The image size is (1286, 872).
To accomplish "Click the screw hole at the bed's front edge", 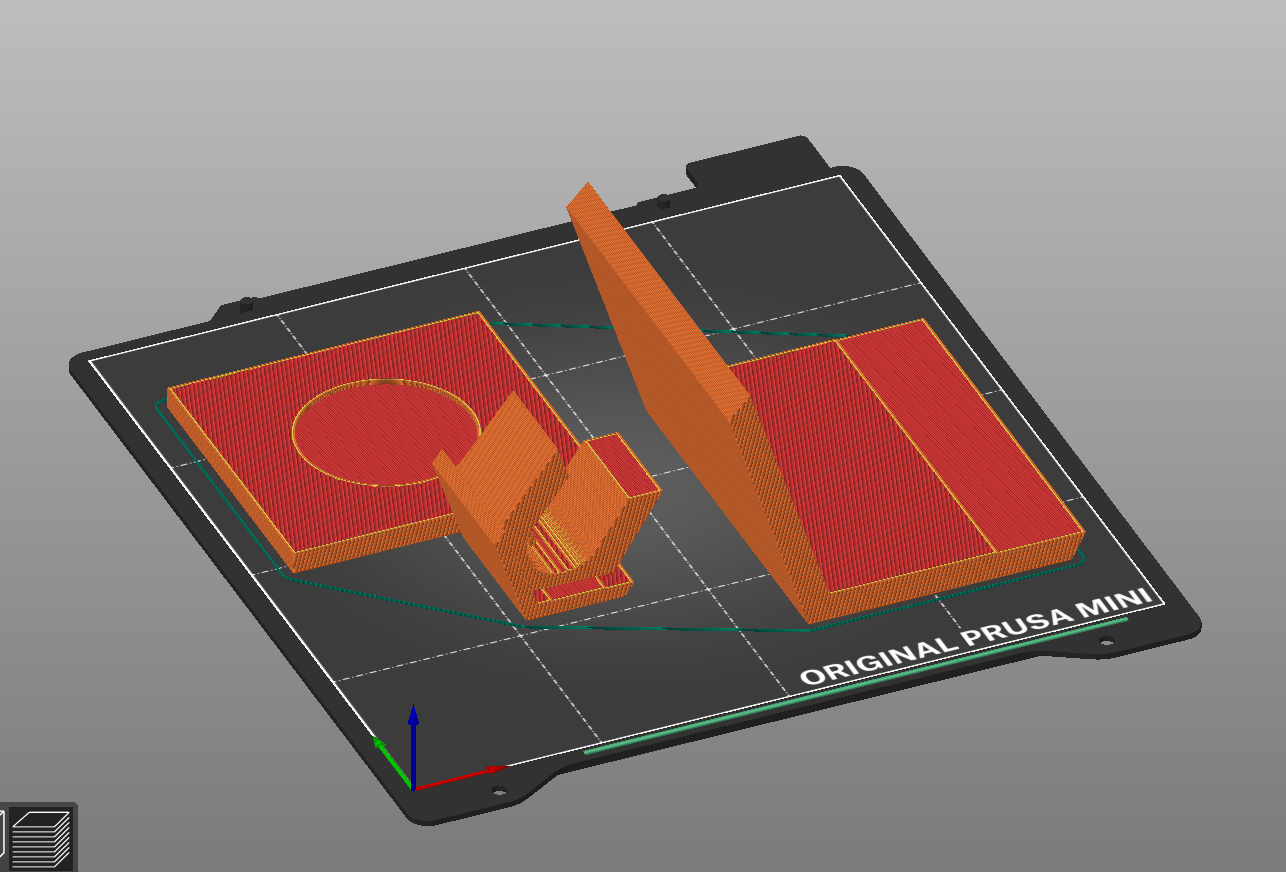I will click(500, 792).
